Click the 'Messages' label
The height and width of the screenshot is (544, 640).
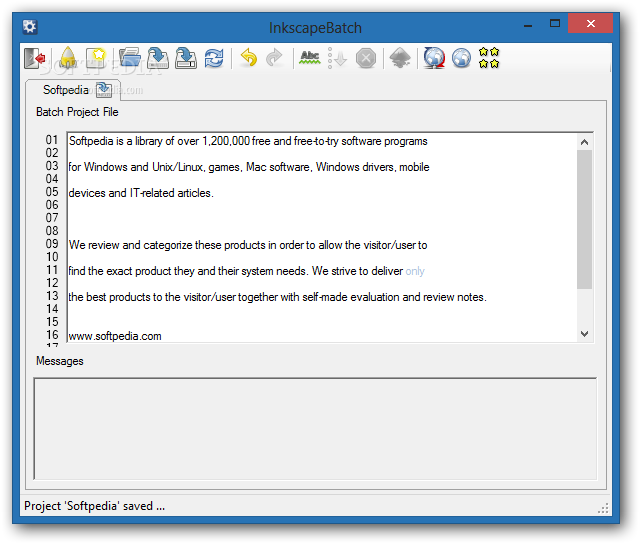[60, 361]
